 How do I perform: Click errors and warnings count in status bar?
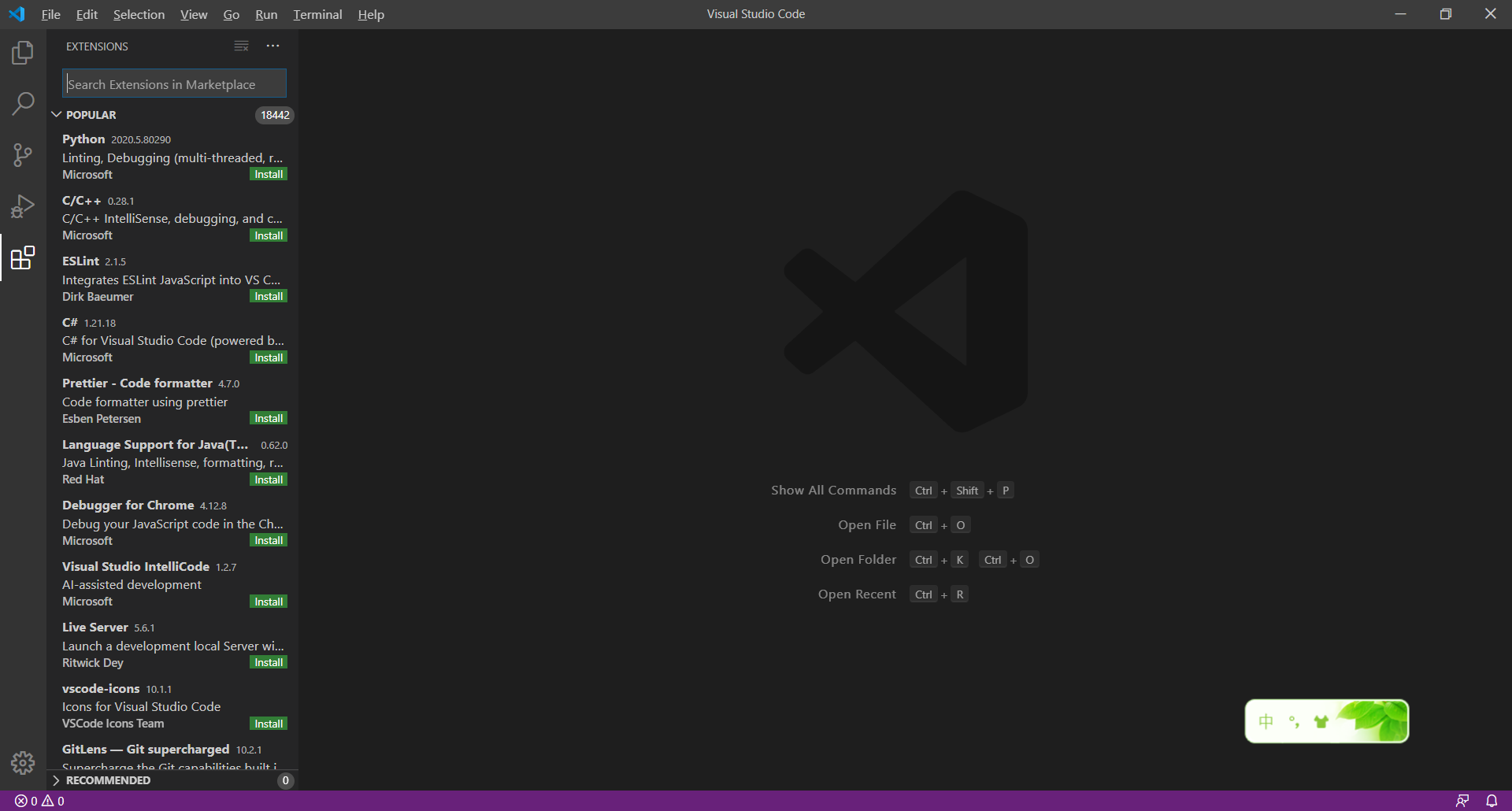pyautogui.click(x=39, y=801)
